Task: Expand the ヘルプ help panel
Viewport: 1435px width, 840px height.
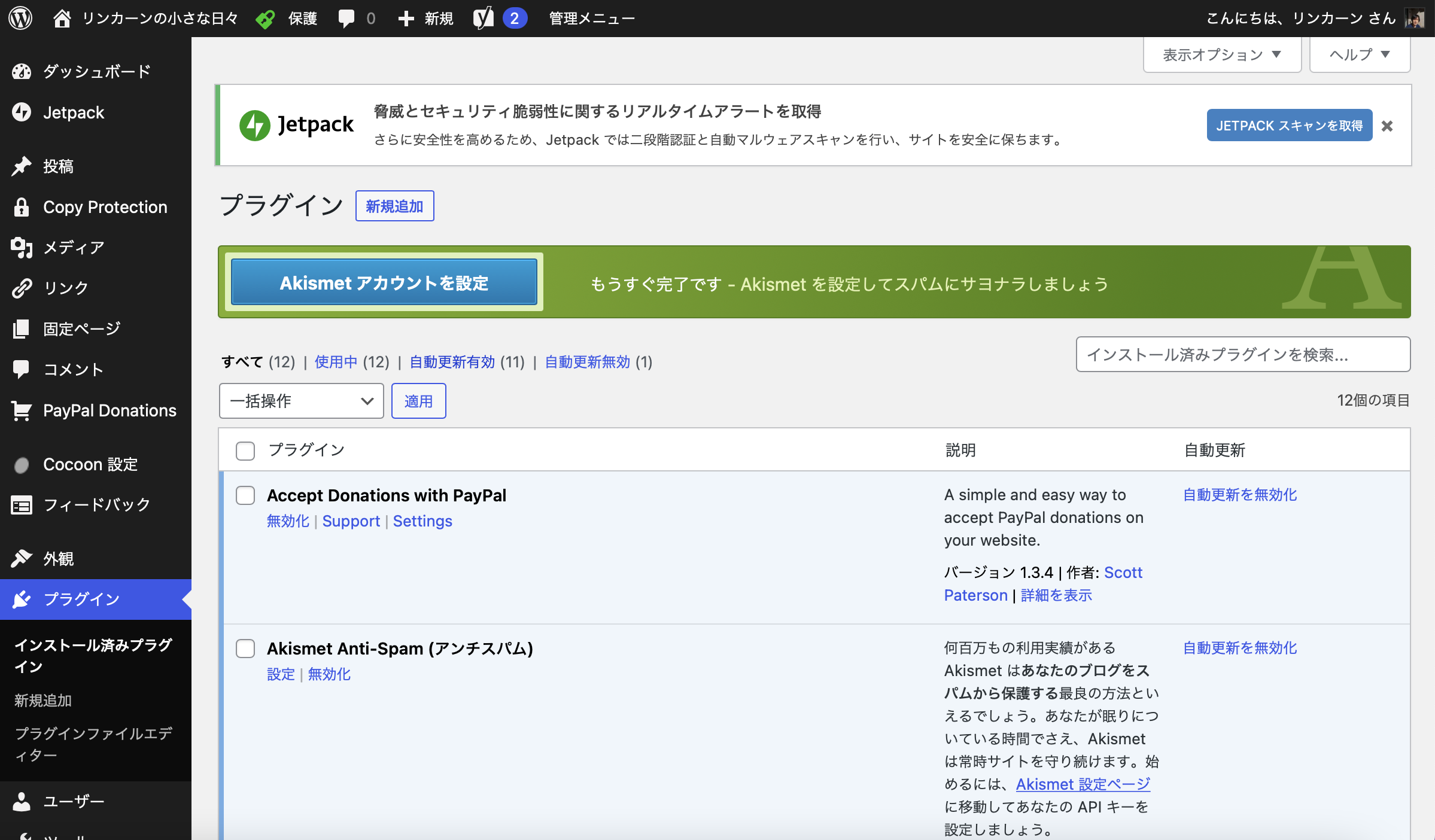Action: click(1360, 55)
